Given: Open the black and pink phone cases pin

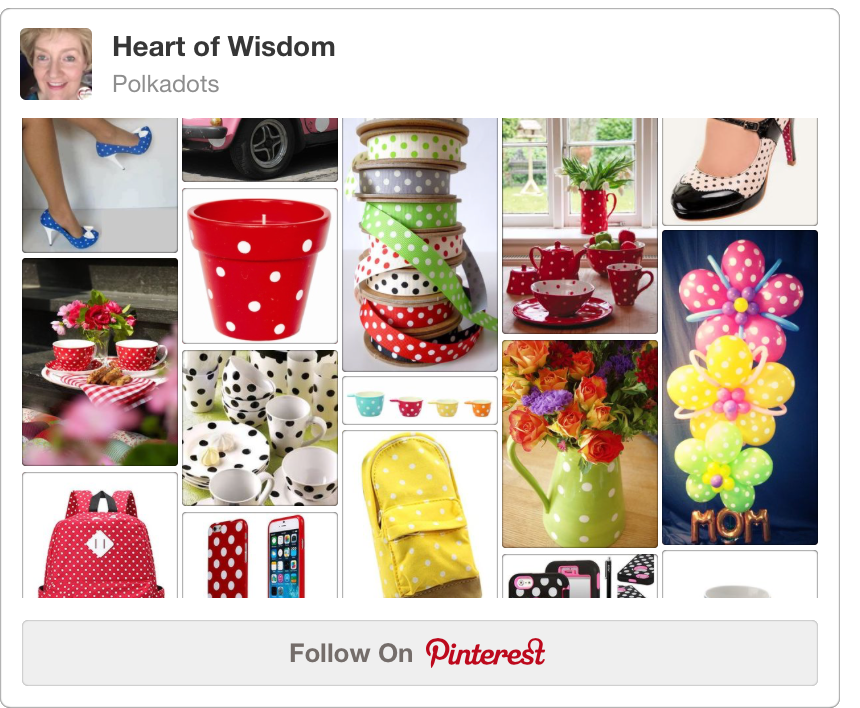Looking at the screenshot, I should click(x=580, y=576).
